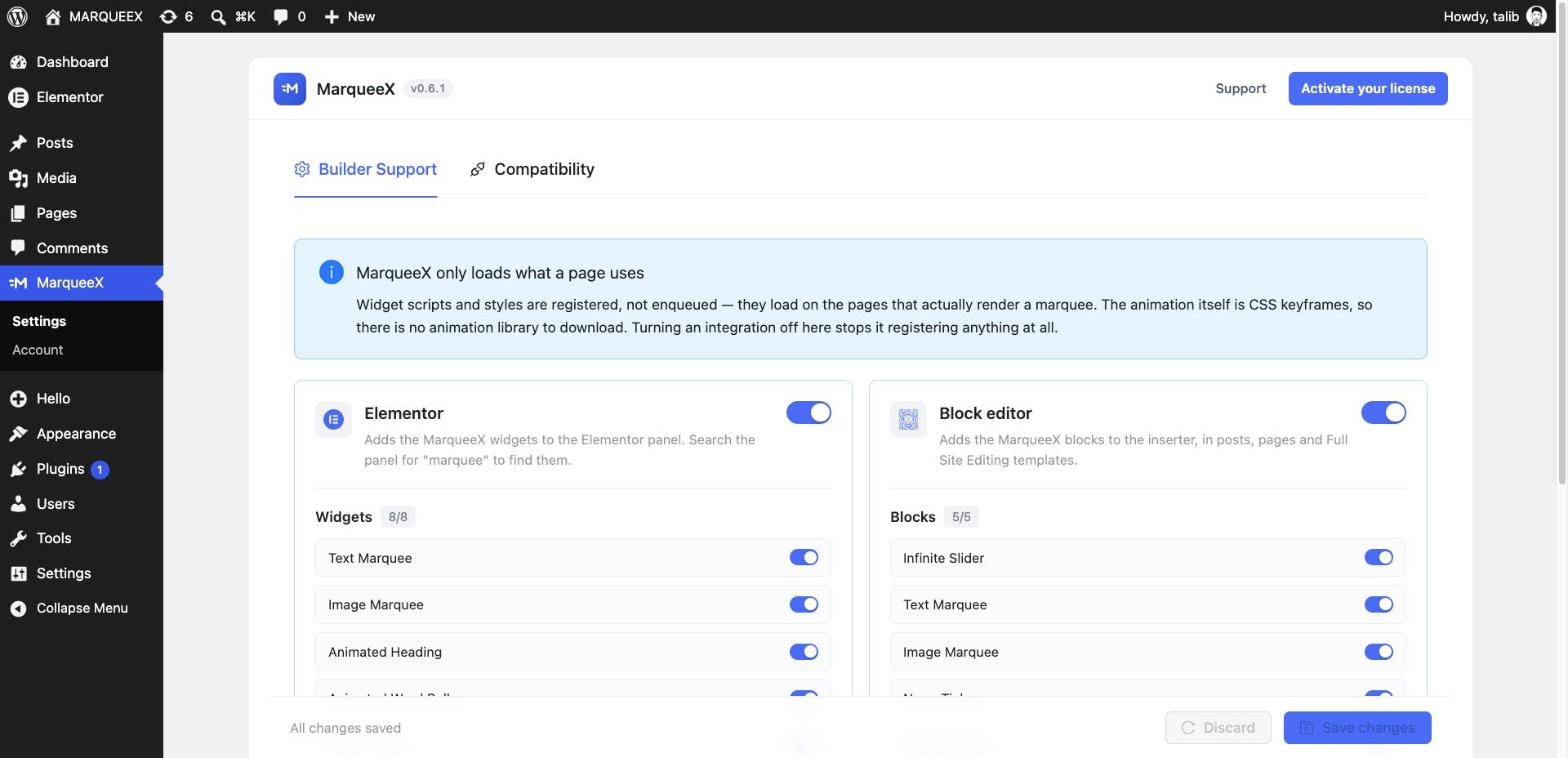Viewport: 1568px width, 758px height.
Task: Click the Widgets 8/8 count badge
Action: pyautogui.click(x=398, y=517)
